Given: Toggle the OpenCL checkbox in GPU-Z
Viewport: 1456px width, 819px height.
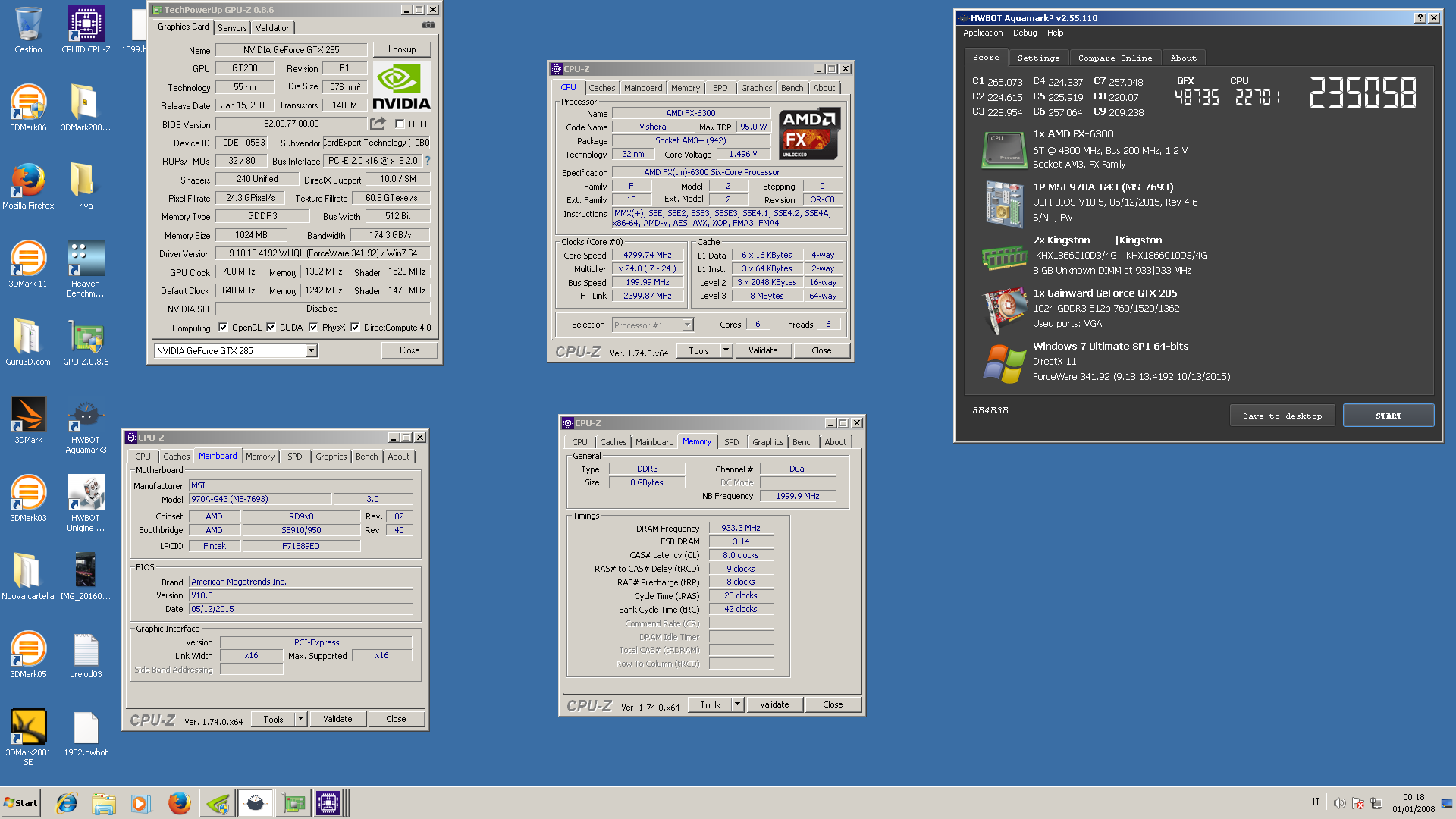Looking at the screenshot, I should (x=223, y=328).
